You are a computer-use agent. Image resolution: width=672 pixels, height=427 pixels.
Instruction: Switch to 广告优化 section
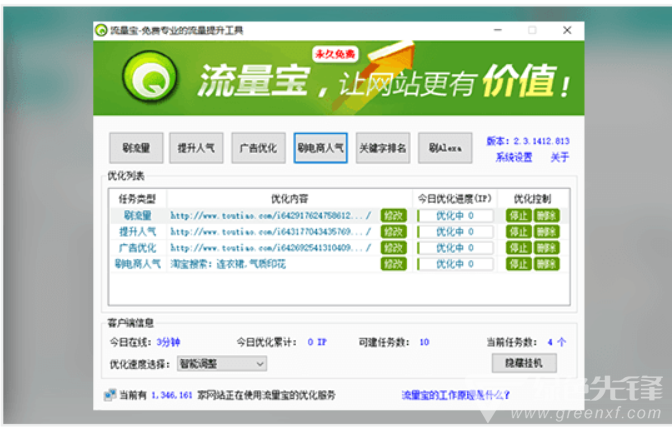[x=258, y=148]
